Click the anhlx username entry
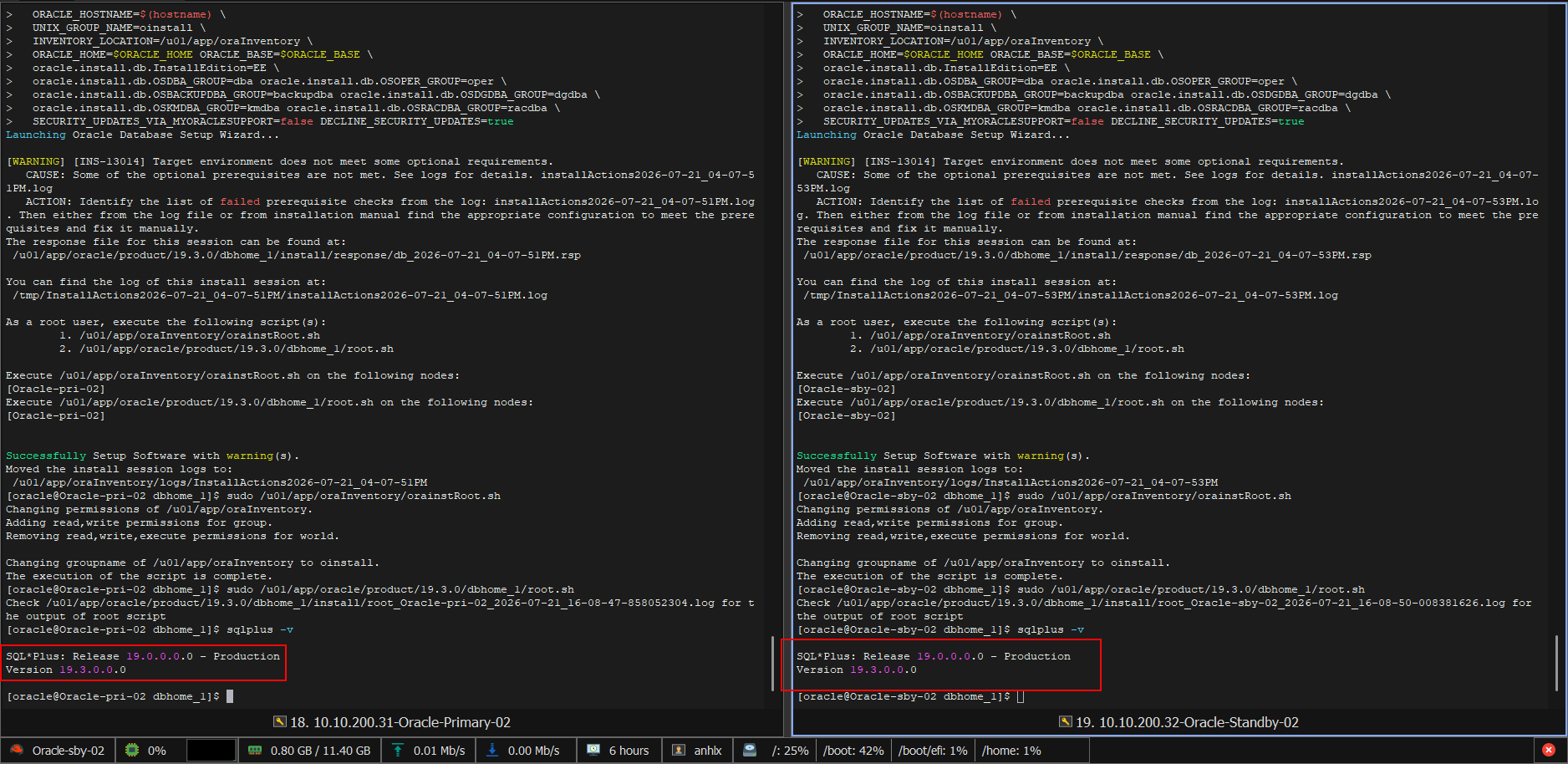Image resolution: width=1568 pixels, height=764 pixels. [708, 751]
